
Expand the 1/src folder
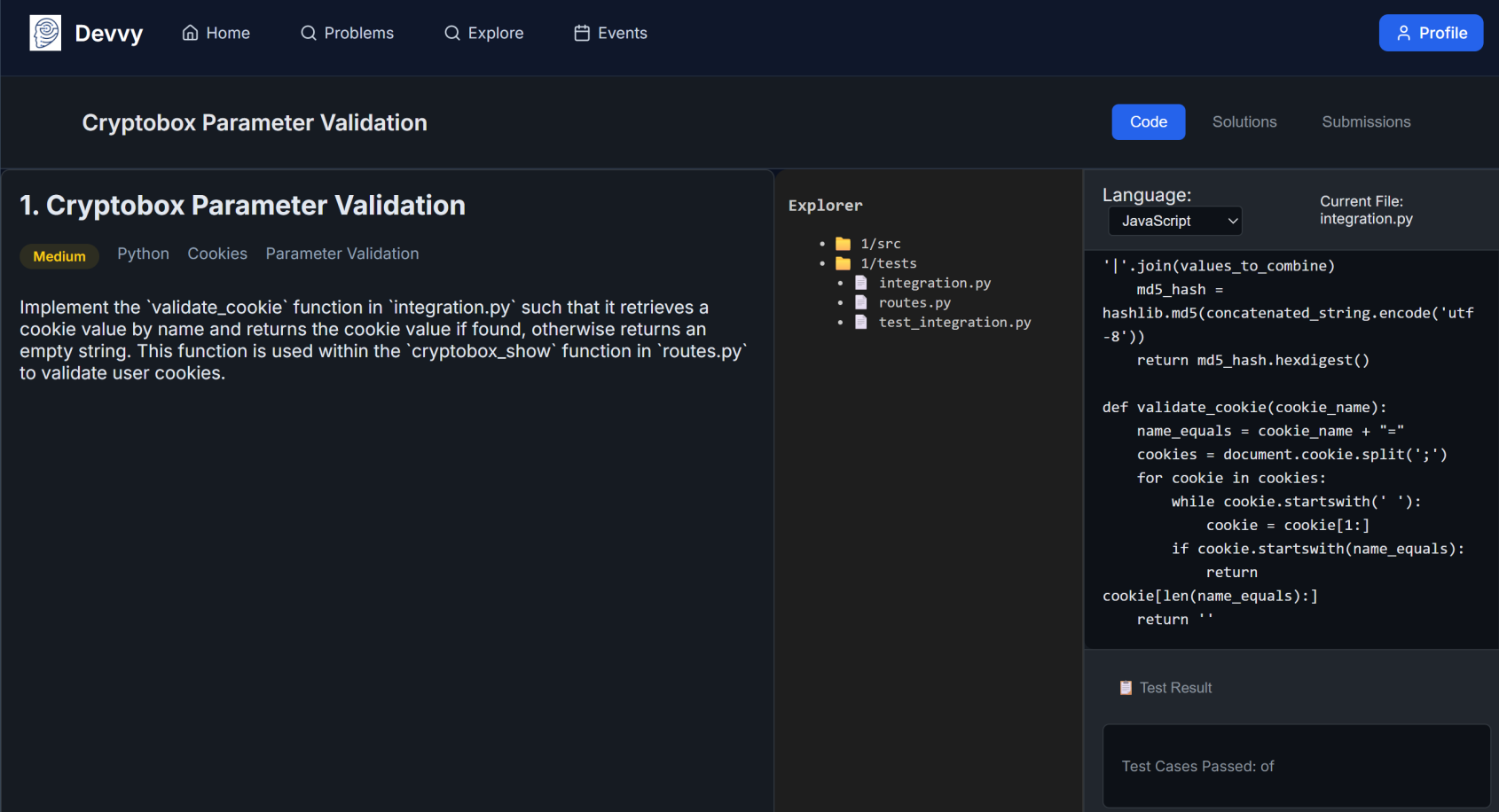pos(881,244)
